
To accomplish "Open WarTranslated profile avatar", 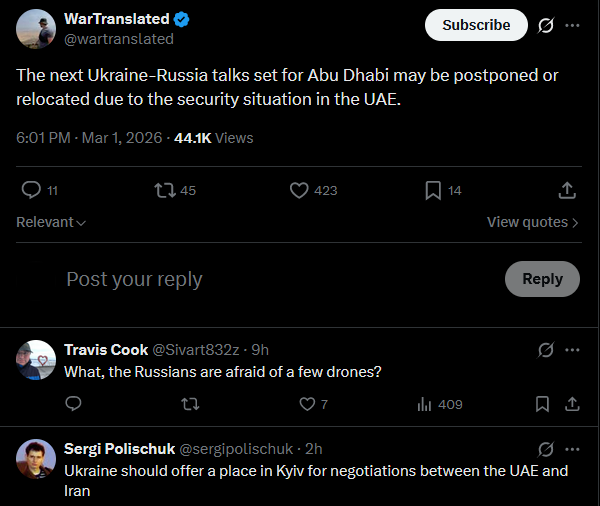I will click(35, 29).
